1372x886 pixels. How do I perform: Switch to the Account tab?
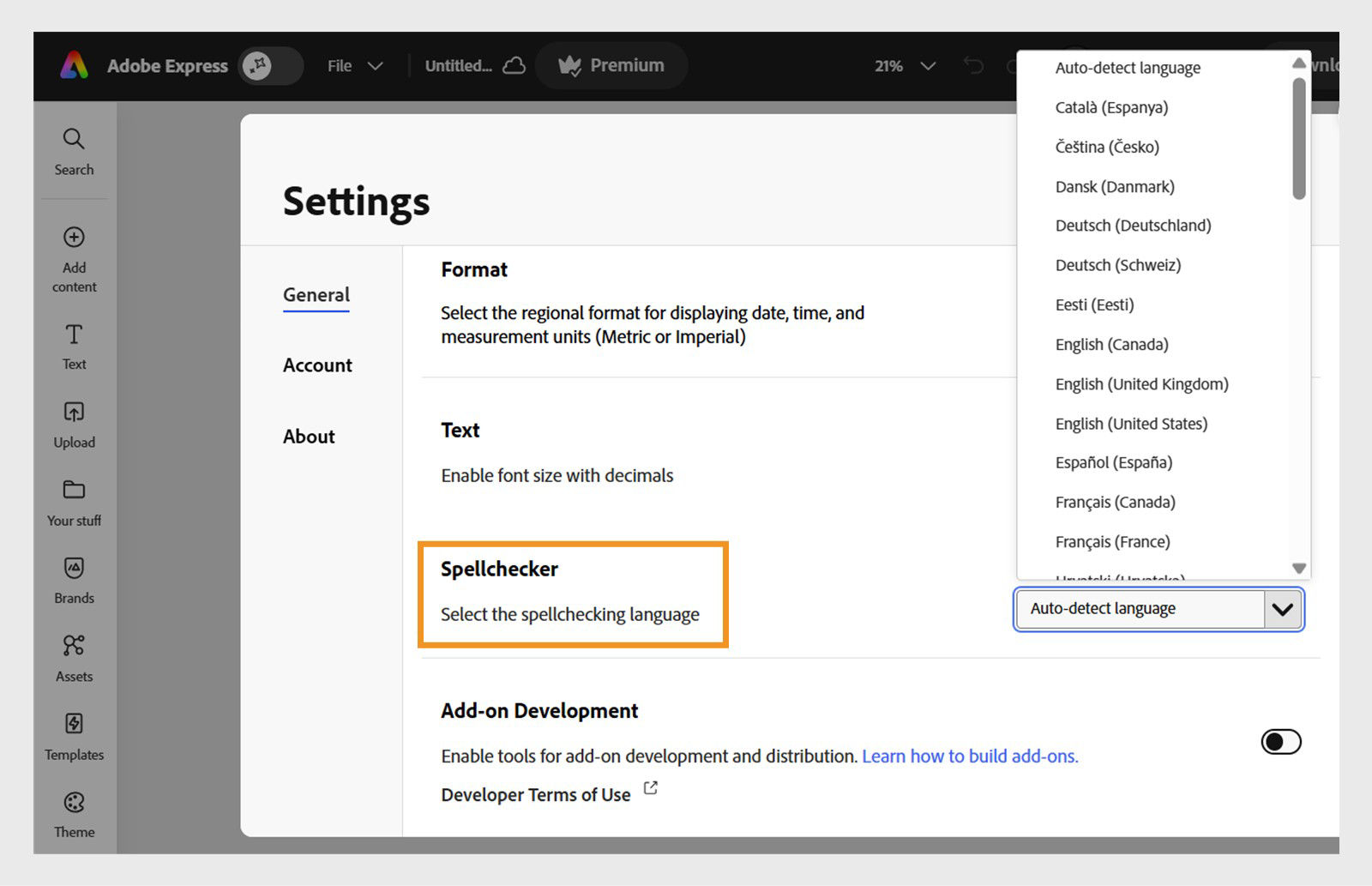[316, 365]
